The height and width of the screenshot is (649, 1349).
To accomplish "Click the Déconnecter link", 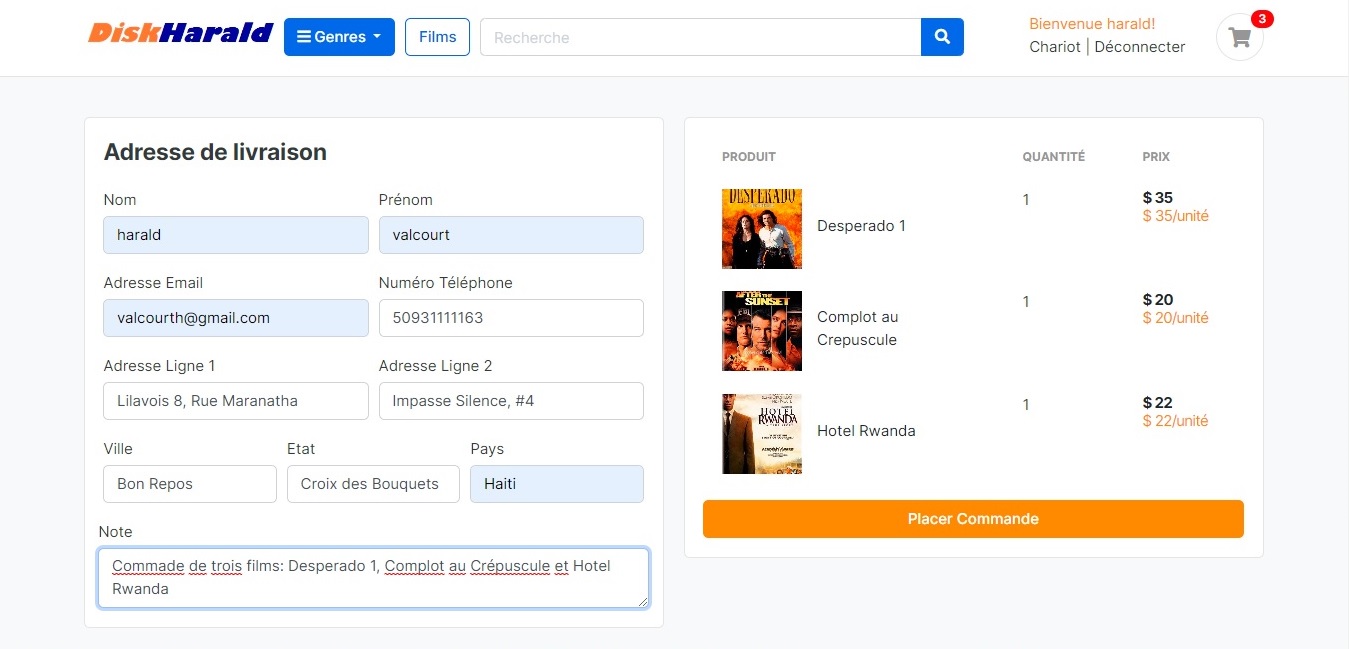I will coord(1140,47).
